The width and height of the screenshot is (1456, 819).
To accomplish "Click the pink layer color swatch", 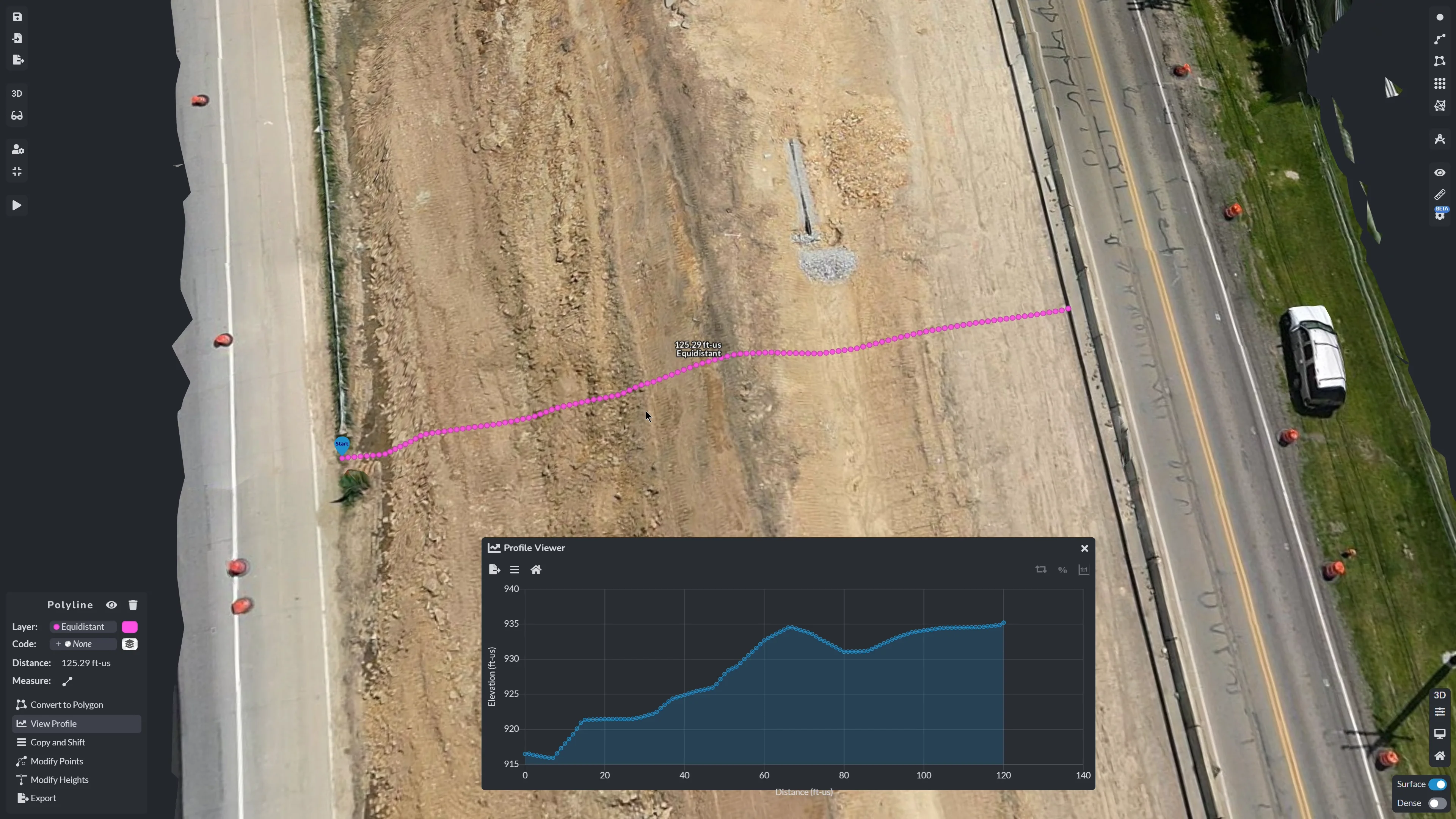I will 129,627.
